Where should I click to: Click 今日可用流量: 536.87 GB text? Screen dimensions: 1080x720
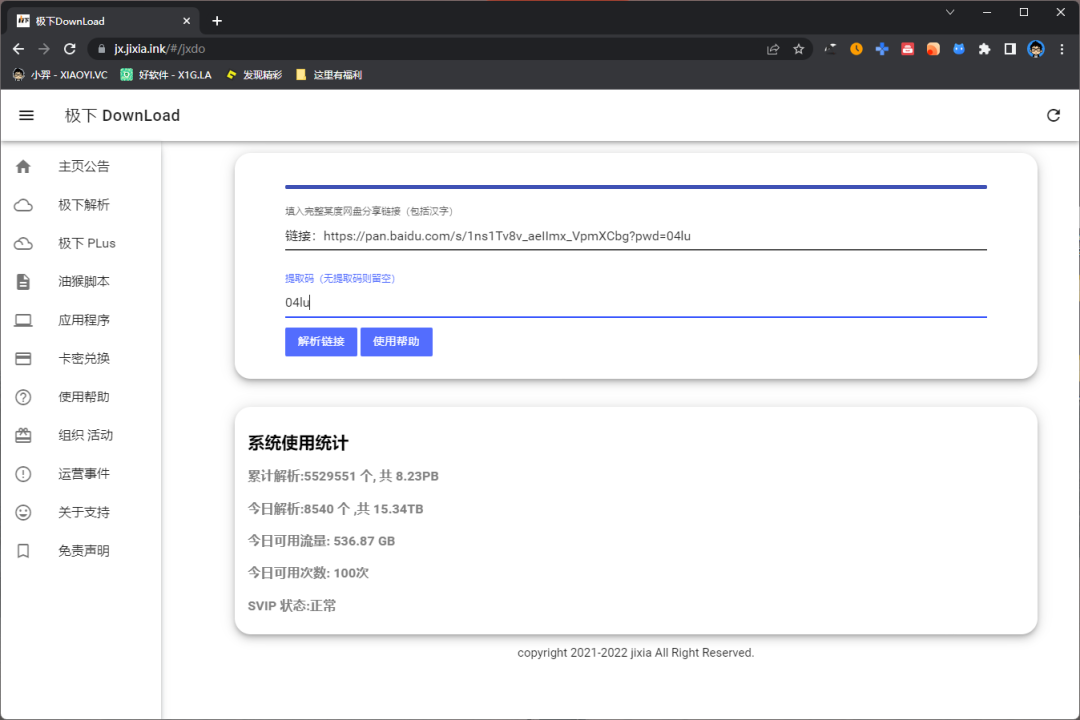tap(321, 541)
